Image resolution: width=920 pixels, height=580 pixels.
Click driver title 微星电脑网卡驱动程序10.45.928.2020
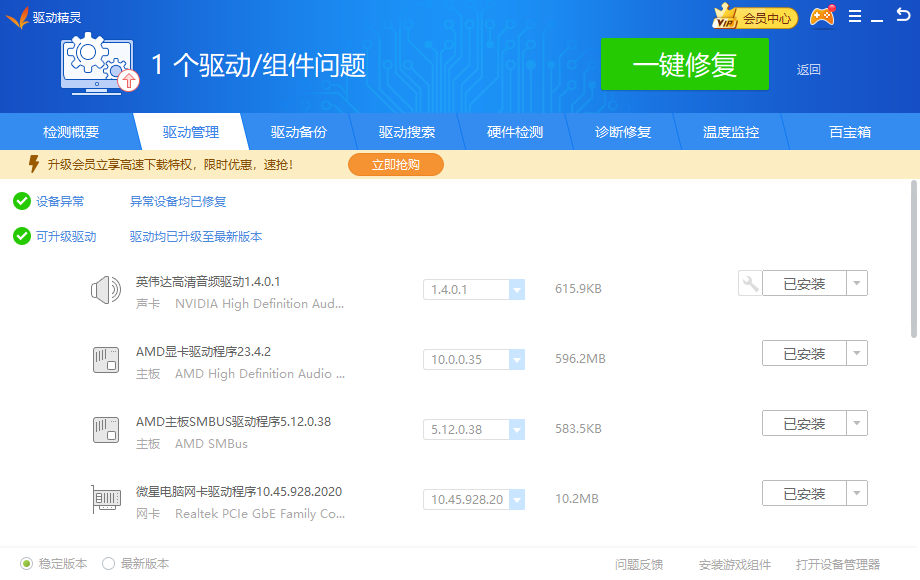click(x=239, y=491)
